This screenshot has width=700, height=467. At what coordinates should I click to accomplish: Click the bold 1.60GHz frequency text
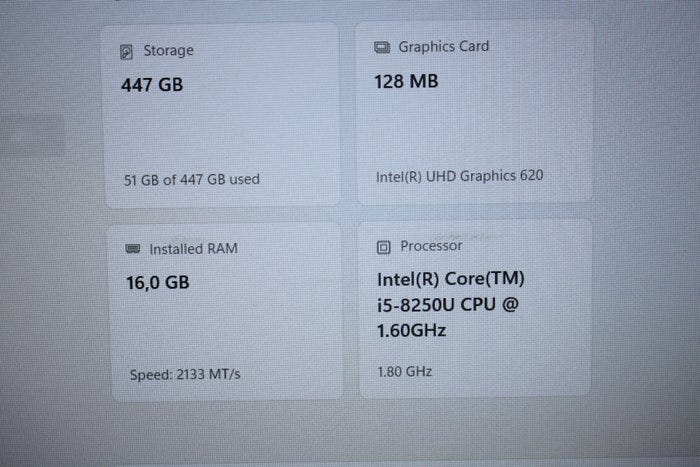coord(412,330)
